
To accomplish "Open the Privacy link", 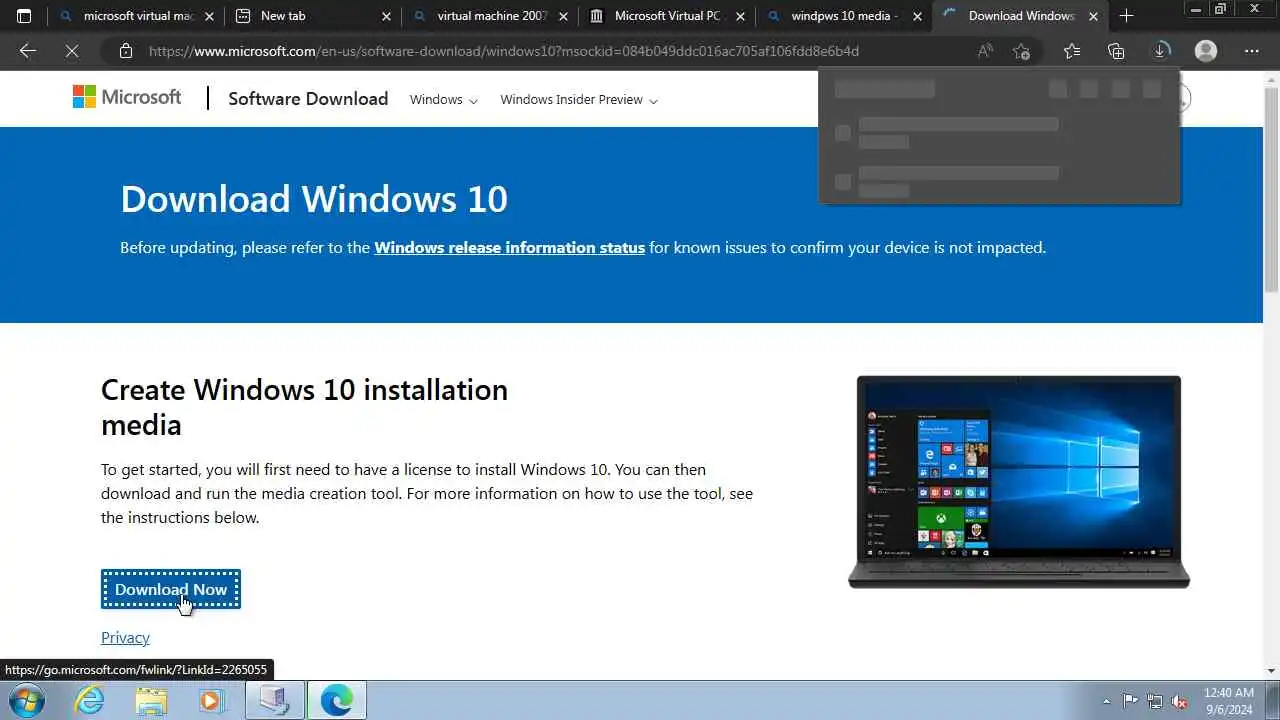I will point(125,637).
